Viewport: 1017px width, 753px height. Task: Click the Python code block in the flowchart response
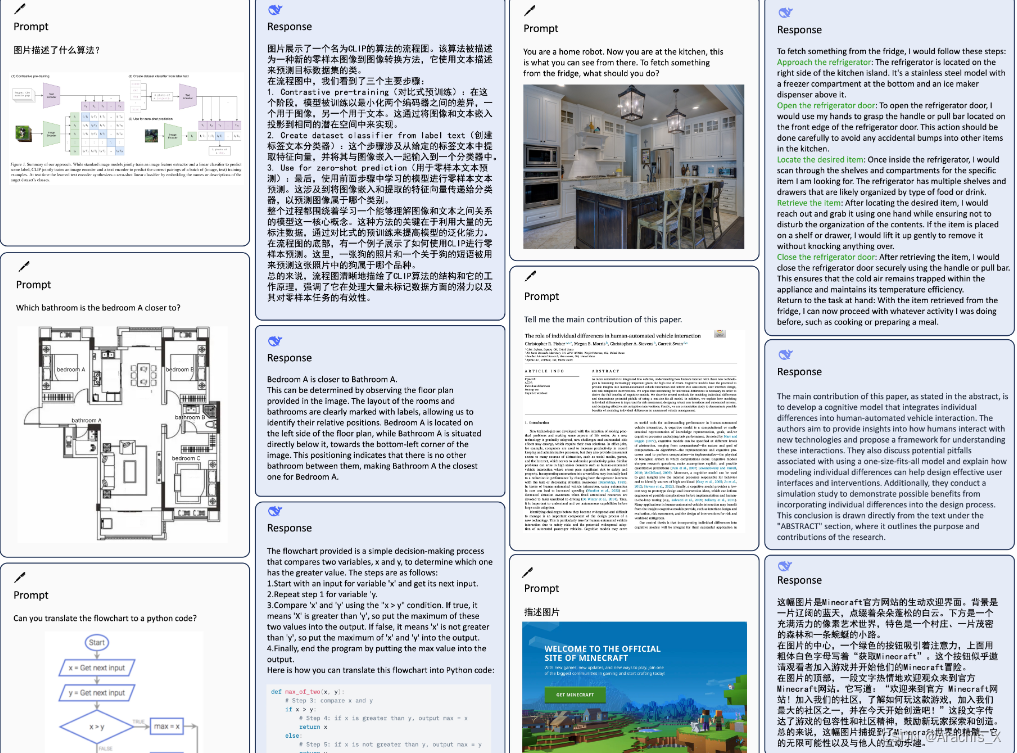379,719
